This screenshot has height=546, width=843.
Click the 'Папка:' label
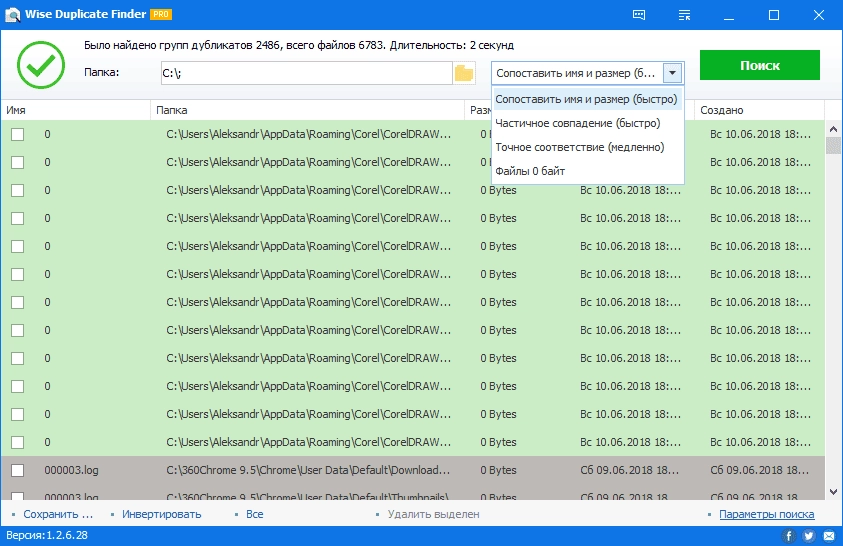point(102,72)
